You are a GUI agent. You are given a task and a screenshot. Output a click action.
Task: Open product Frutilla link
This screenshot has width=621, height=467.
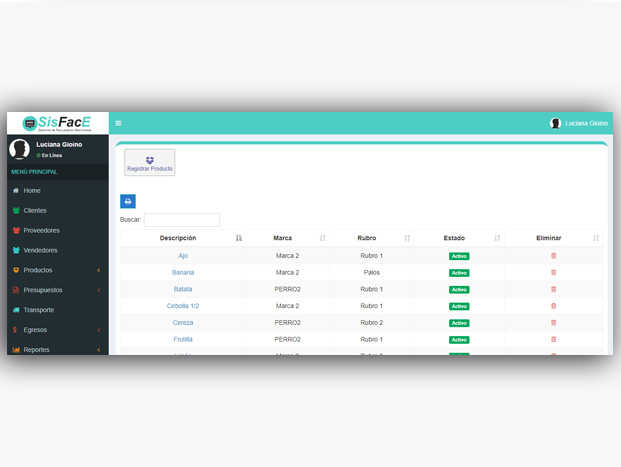(x=183, y=339)
